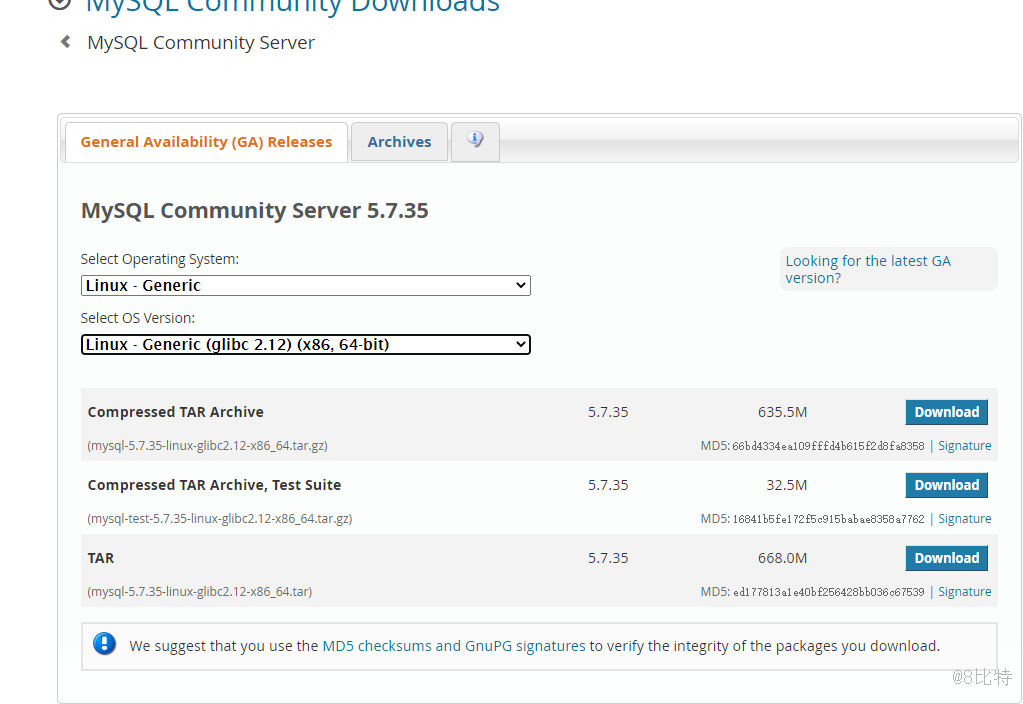Click Signature link for the TAR file row
The image size is (1023, 704).
coord(963,591)
